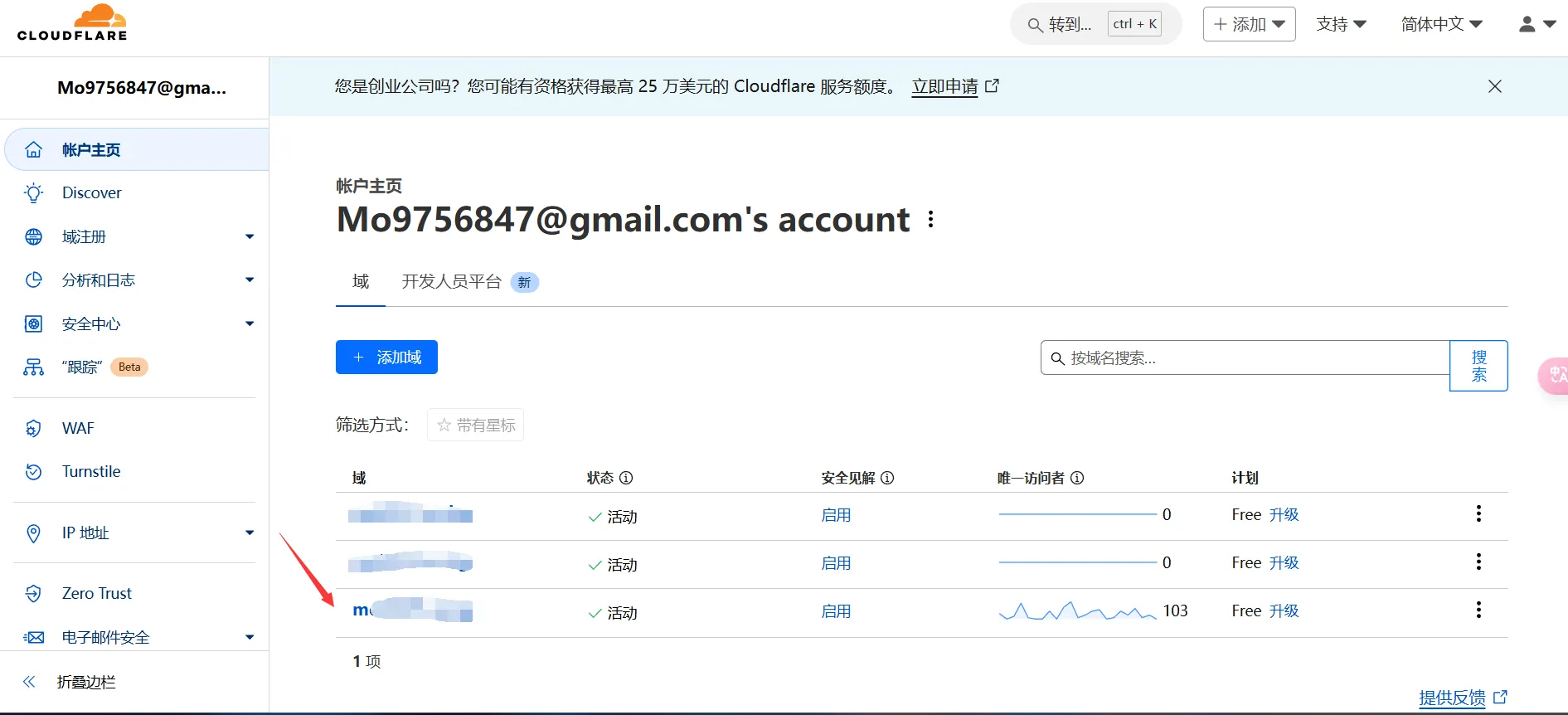Click the 电子邮件安全 envelope icon
1568x715 pixels.
pos(33,637)
